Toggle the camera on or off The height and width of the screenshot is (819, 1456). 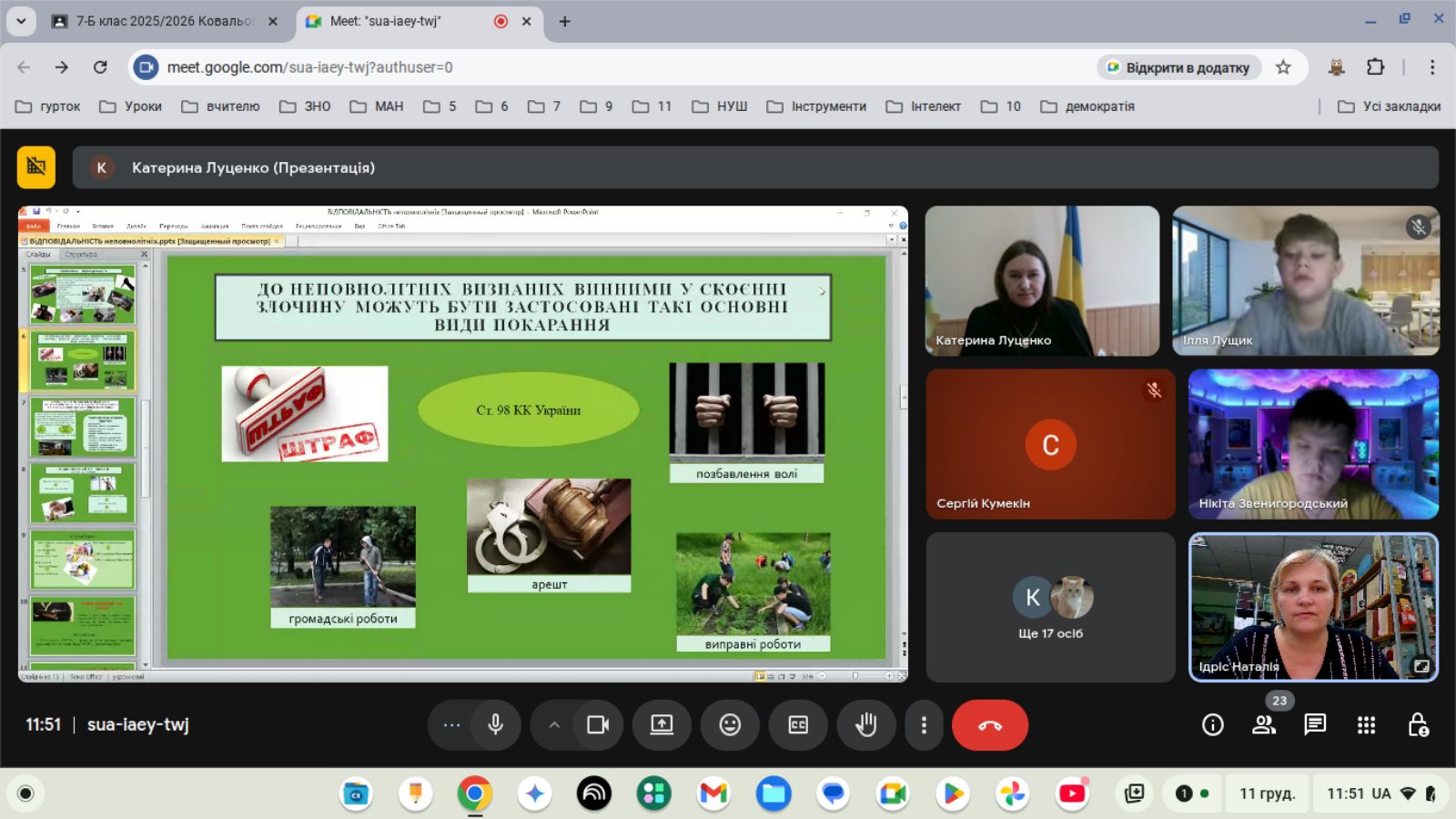pos(598,724)
